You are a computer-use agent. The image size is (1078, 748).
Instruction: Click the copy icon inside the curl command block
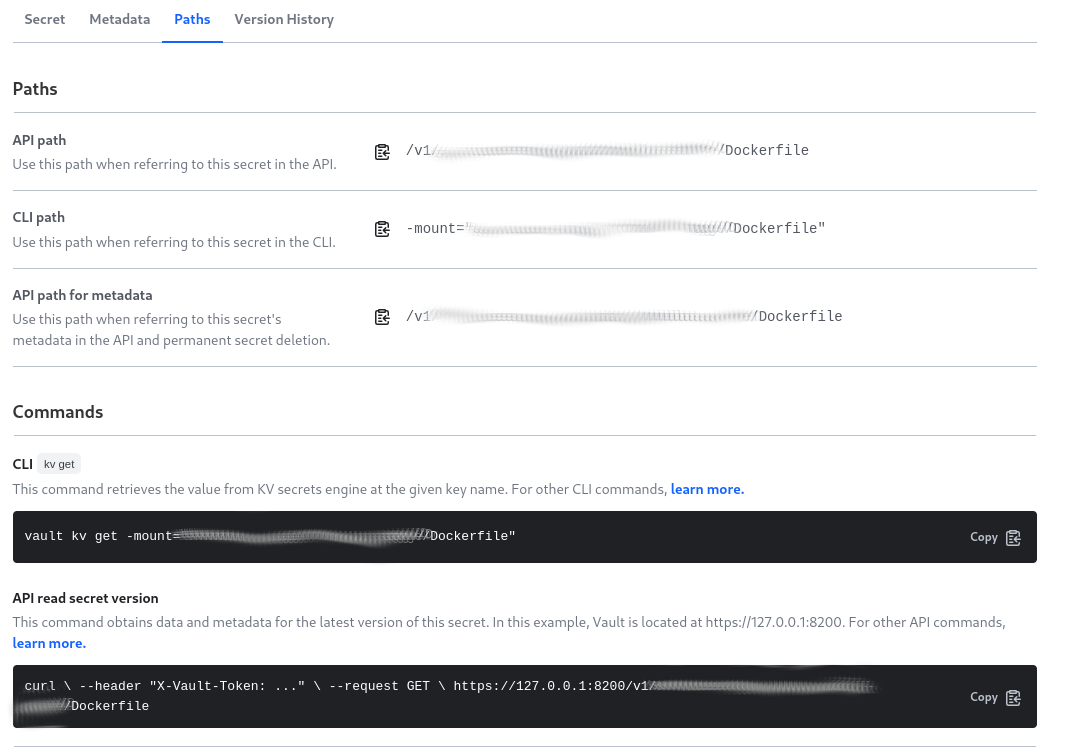(1012, 697)
